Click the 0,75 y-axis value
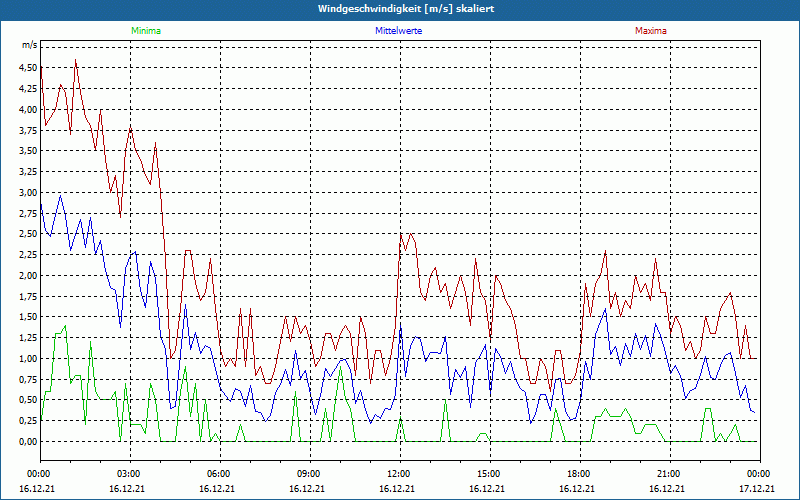Screen dimensions: 800x500 click(28, 380)
